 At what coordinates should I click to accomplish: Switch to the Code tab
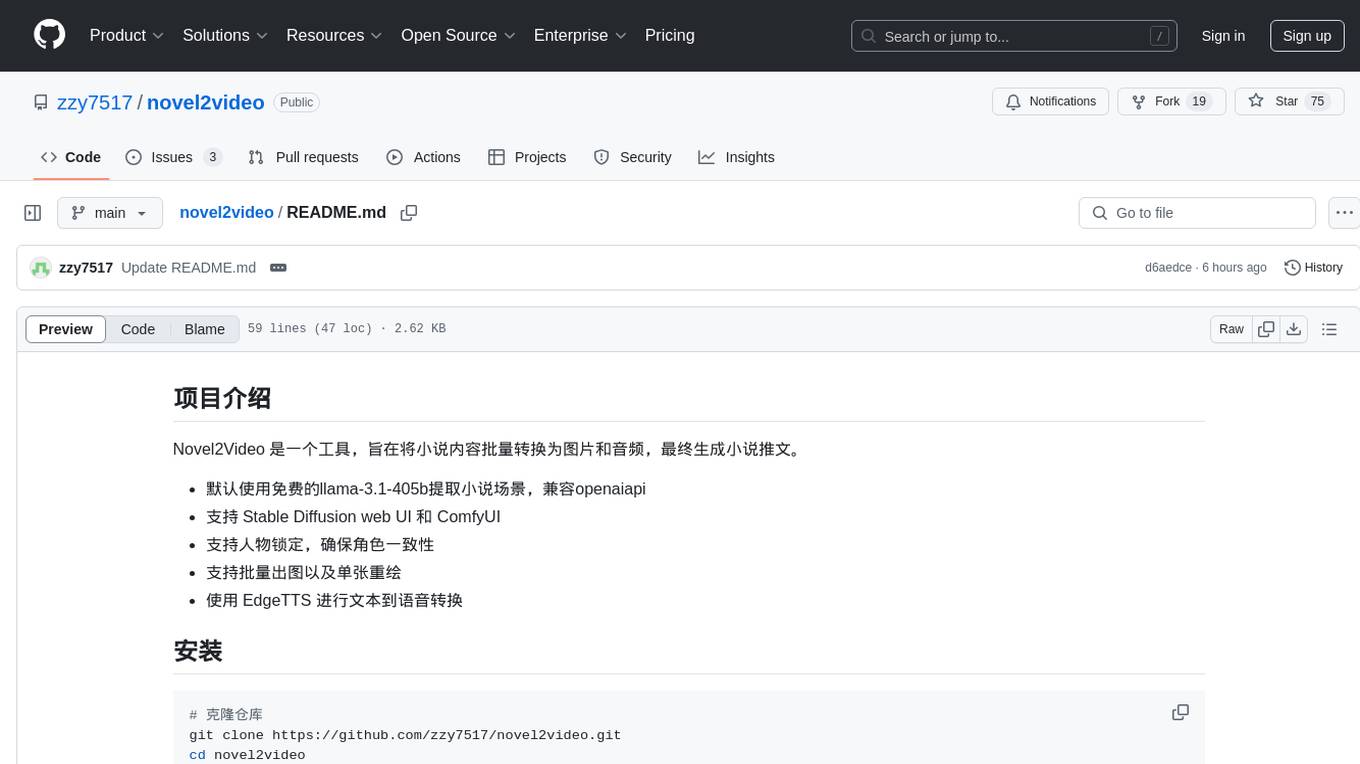(x=71, y=157)
